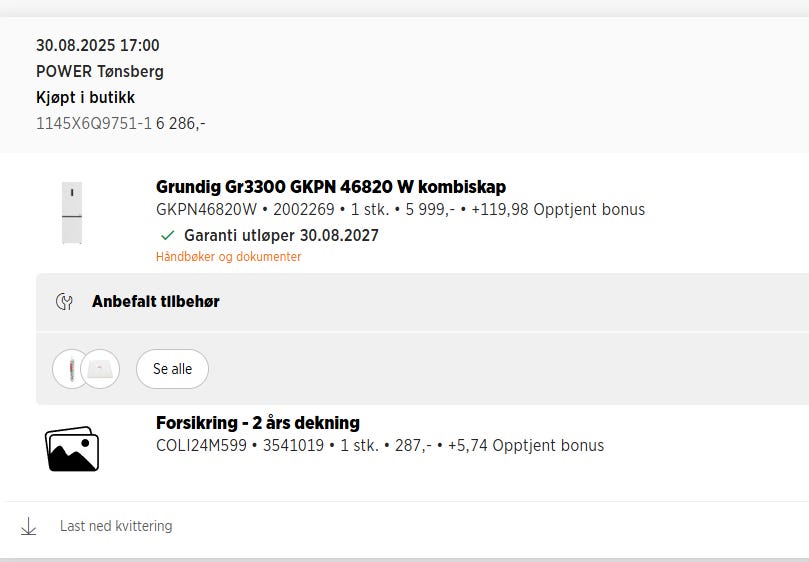Click the green checkmark next to Garanti utløper

click(168, 235)
